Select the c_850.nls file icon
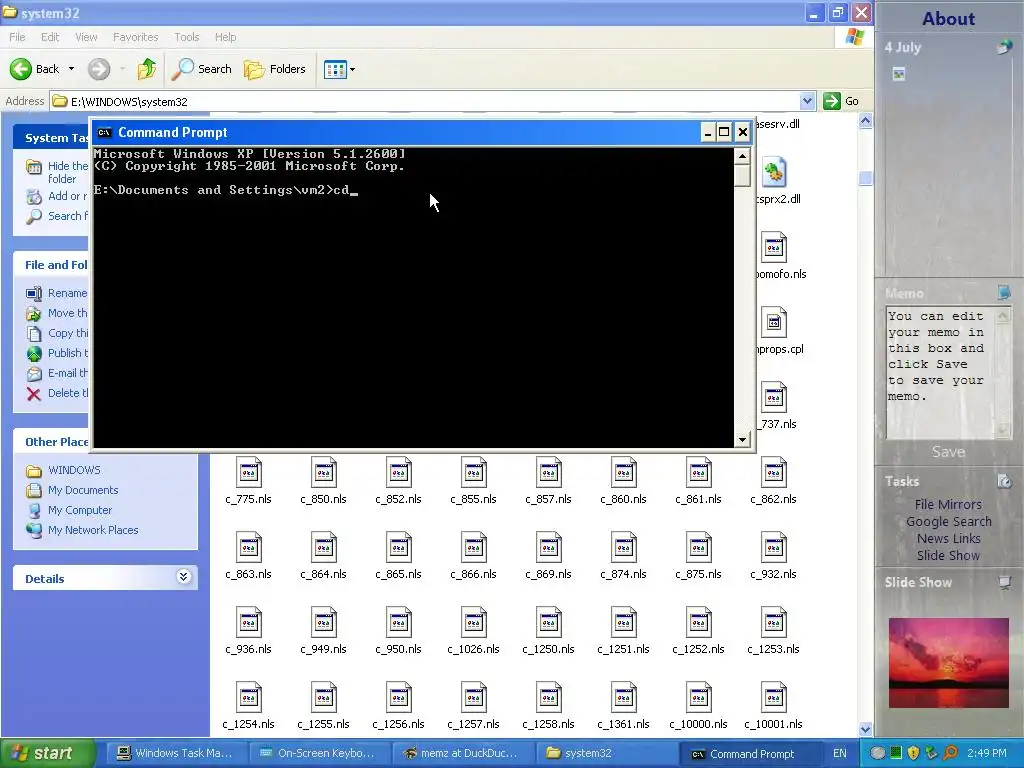1024x768 pixels. click(324, 472)
